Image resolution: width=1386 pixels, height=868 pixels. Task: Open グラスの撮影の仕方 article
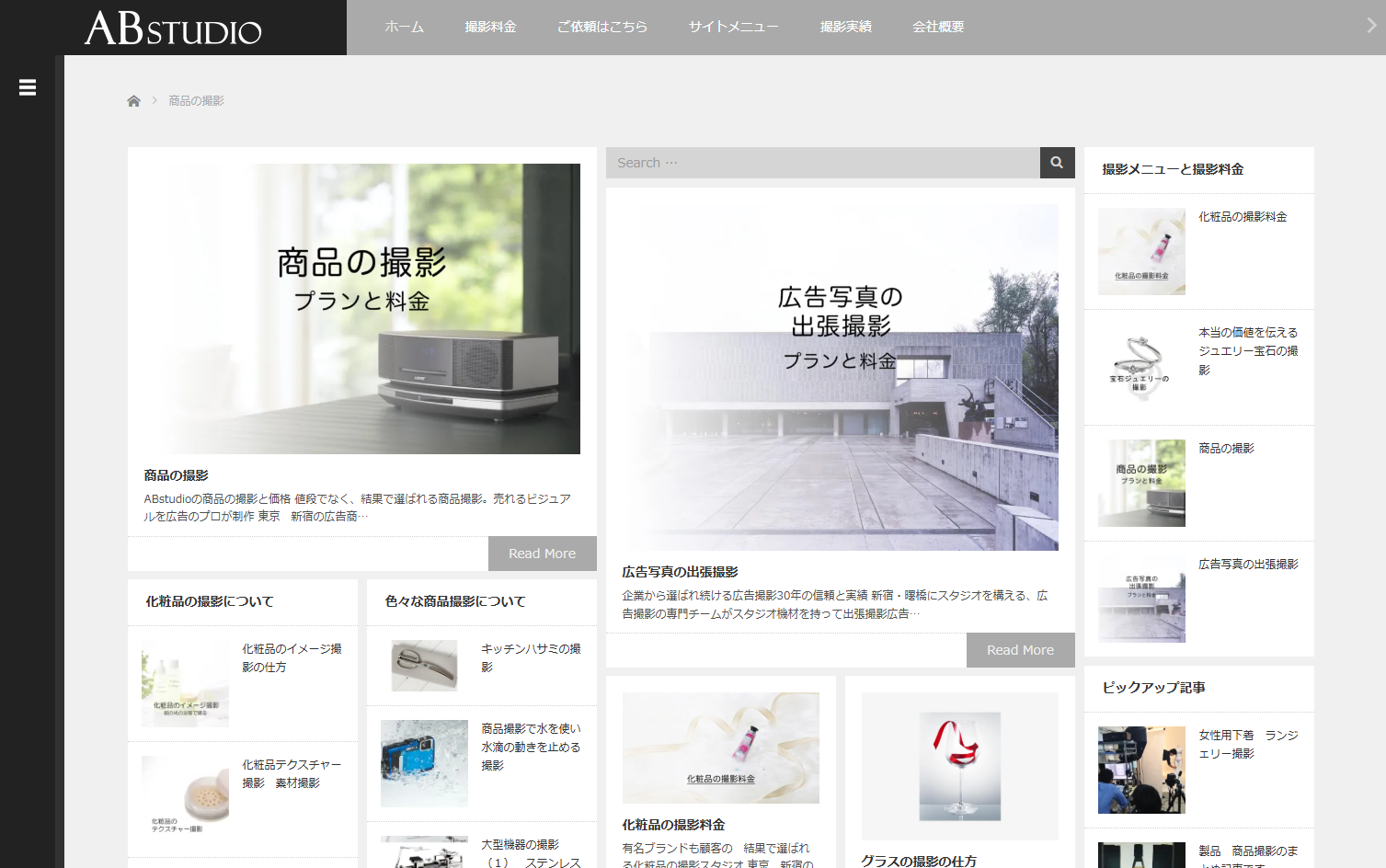[x=922, y=861]
